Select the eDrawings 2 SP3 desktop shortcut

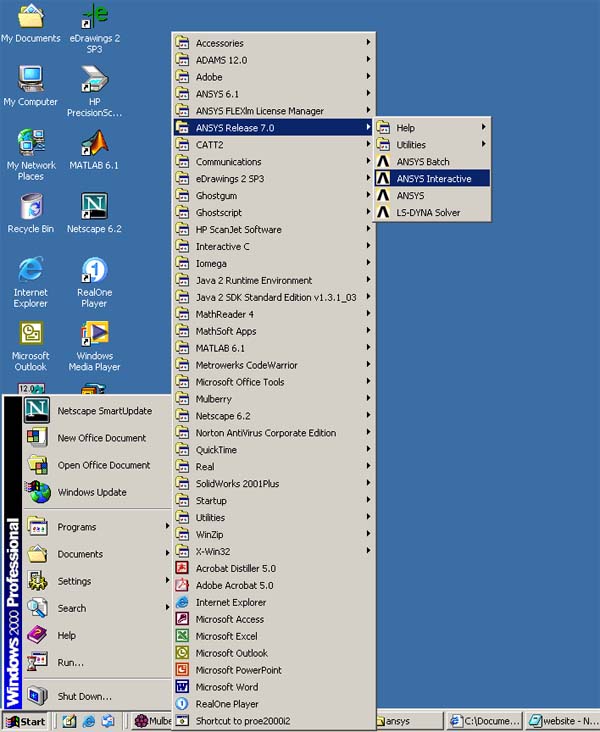[94, 28]
